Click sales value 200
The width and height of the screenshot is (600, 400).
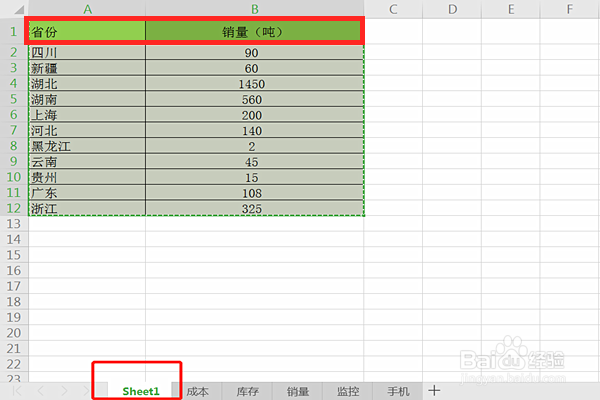tap(252, 115)
